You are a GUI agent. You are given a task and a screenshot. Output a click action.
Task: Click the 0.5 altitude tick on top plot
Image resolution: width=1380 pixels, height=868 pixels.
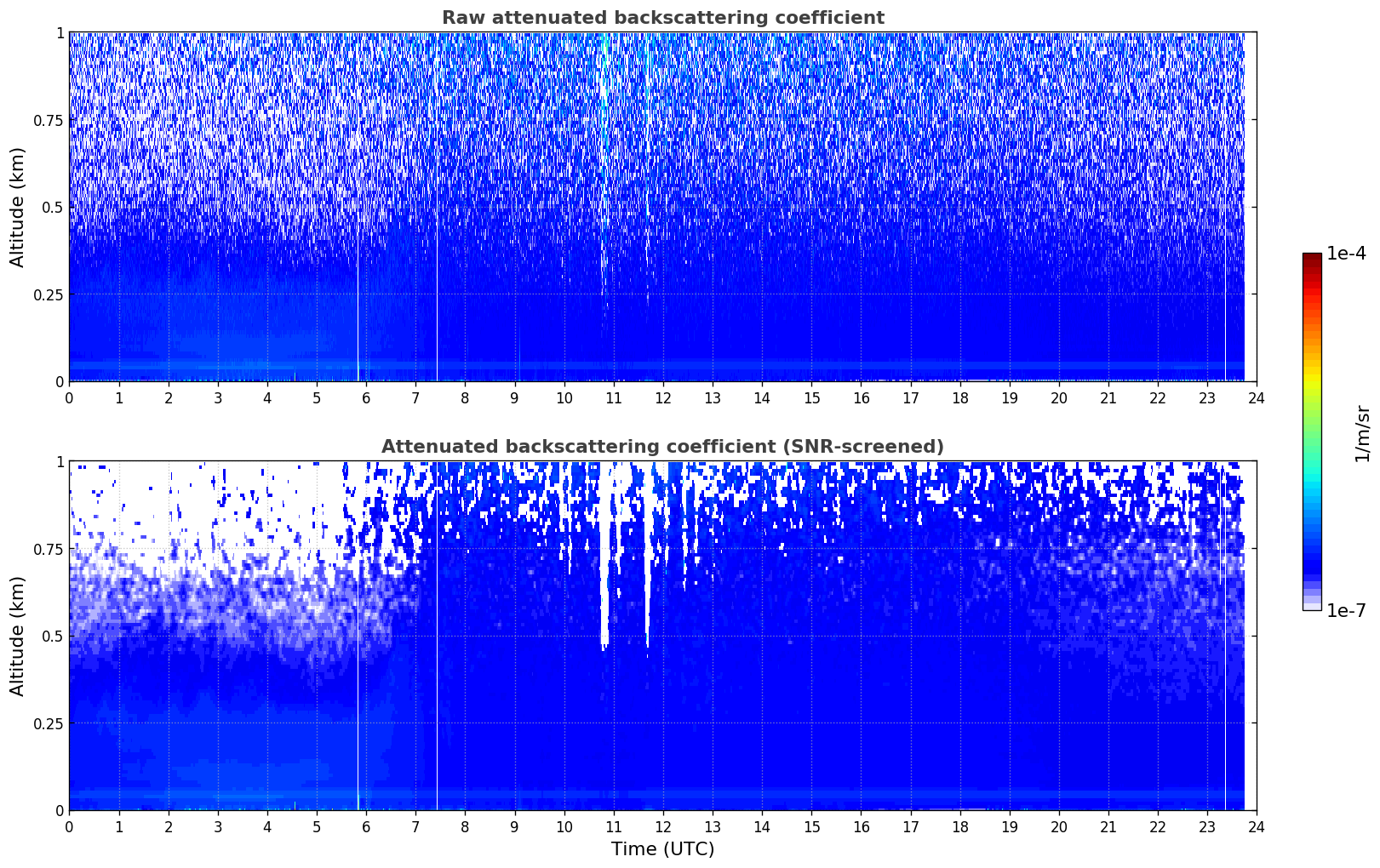(53, 207)
